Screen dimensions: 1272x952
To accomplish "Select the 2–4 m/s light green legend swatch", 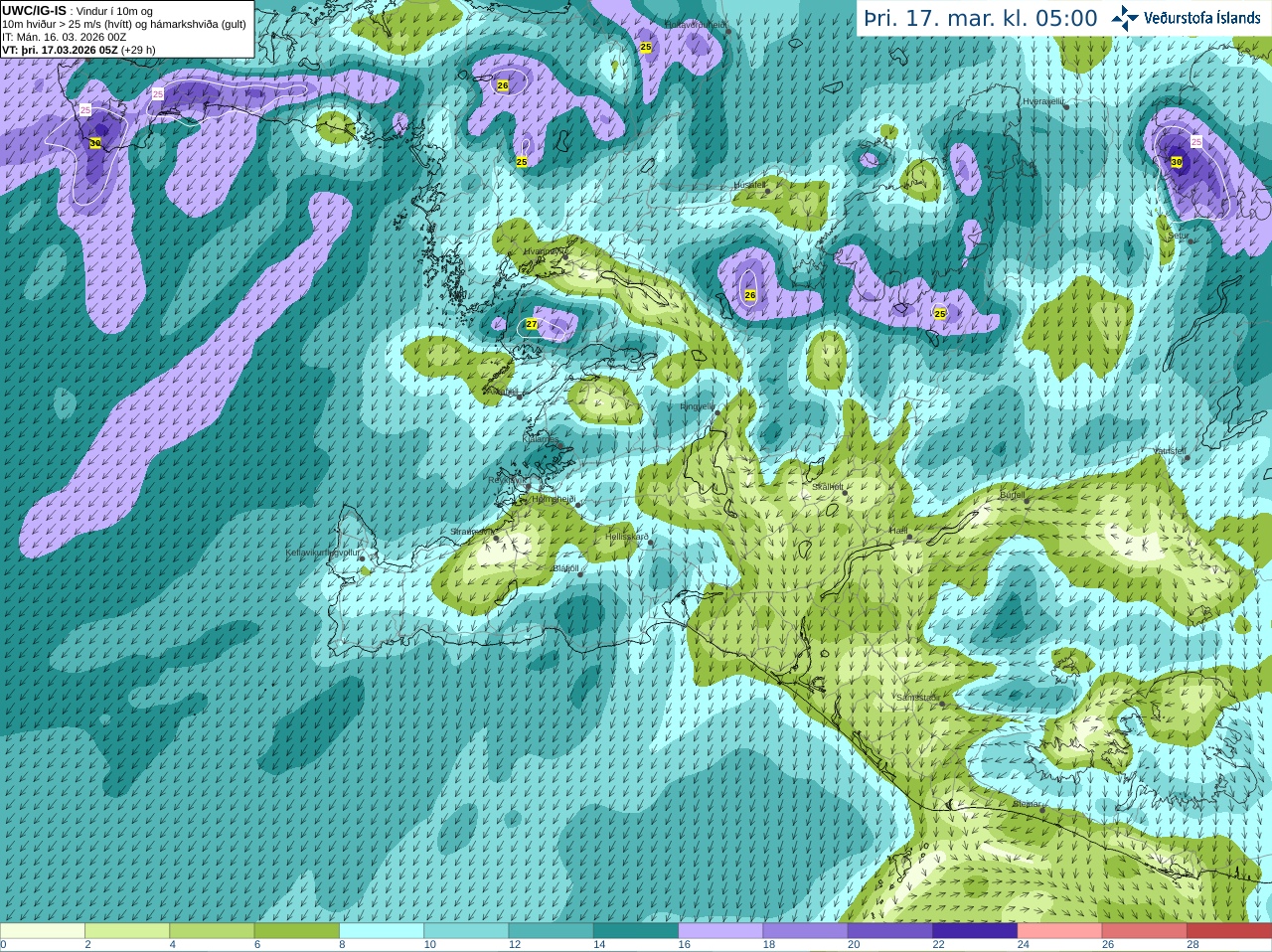I will pos(127,931).
